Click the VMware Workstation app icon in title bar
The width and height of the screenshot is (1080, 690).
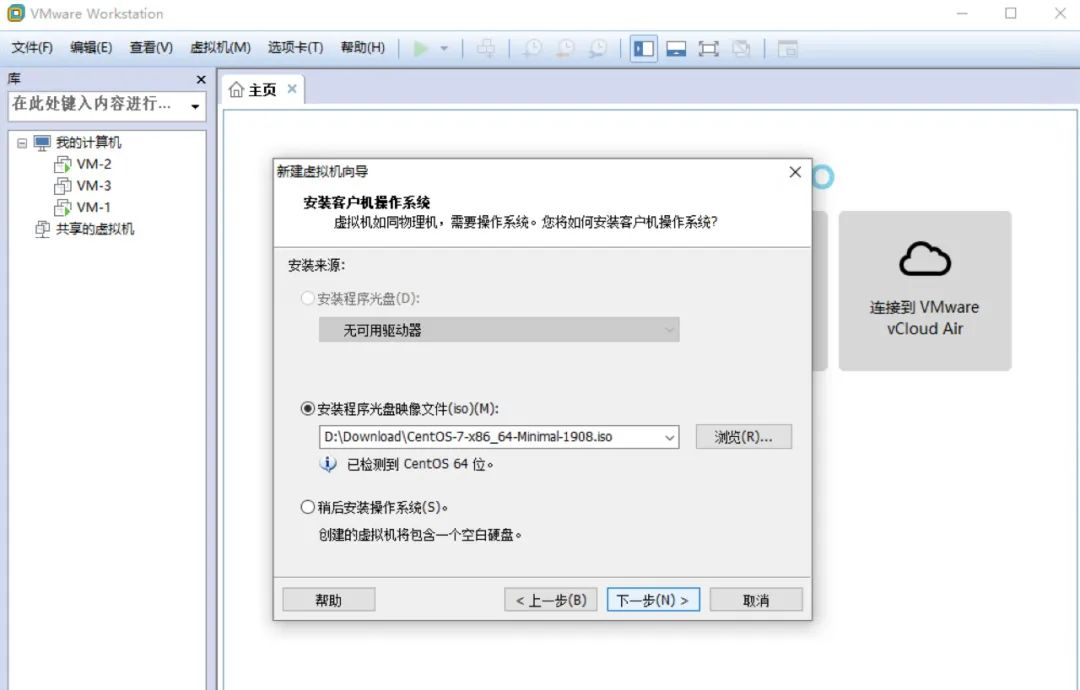click(15, 13)
